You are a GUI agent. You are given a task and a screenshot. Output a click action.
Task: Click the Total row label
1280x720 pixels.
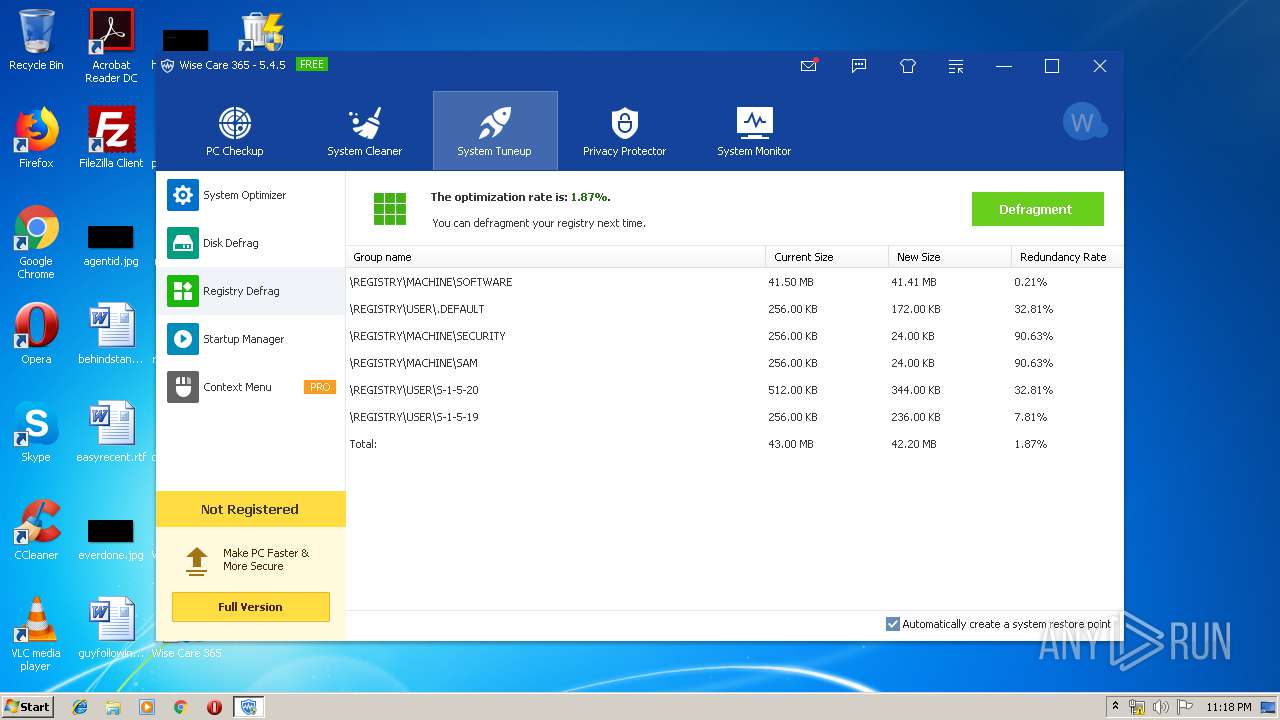363,444
